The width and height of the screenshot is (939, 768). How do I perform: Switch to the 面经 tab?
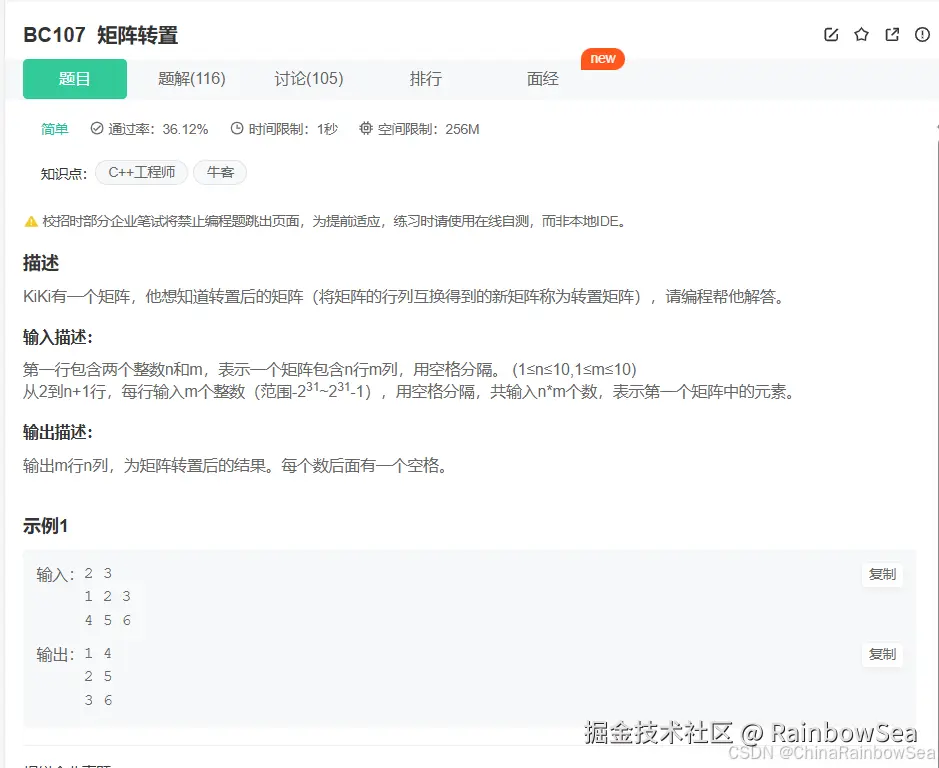[542, 78]
